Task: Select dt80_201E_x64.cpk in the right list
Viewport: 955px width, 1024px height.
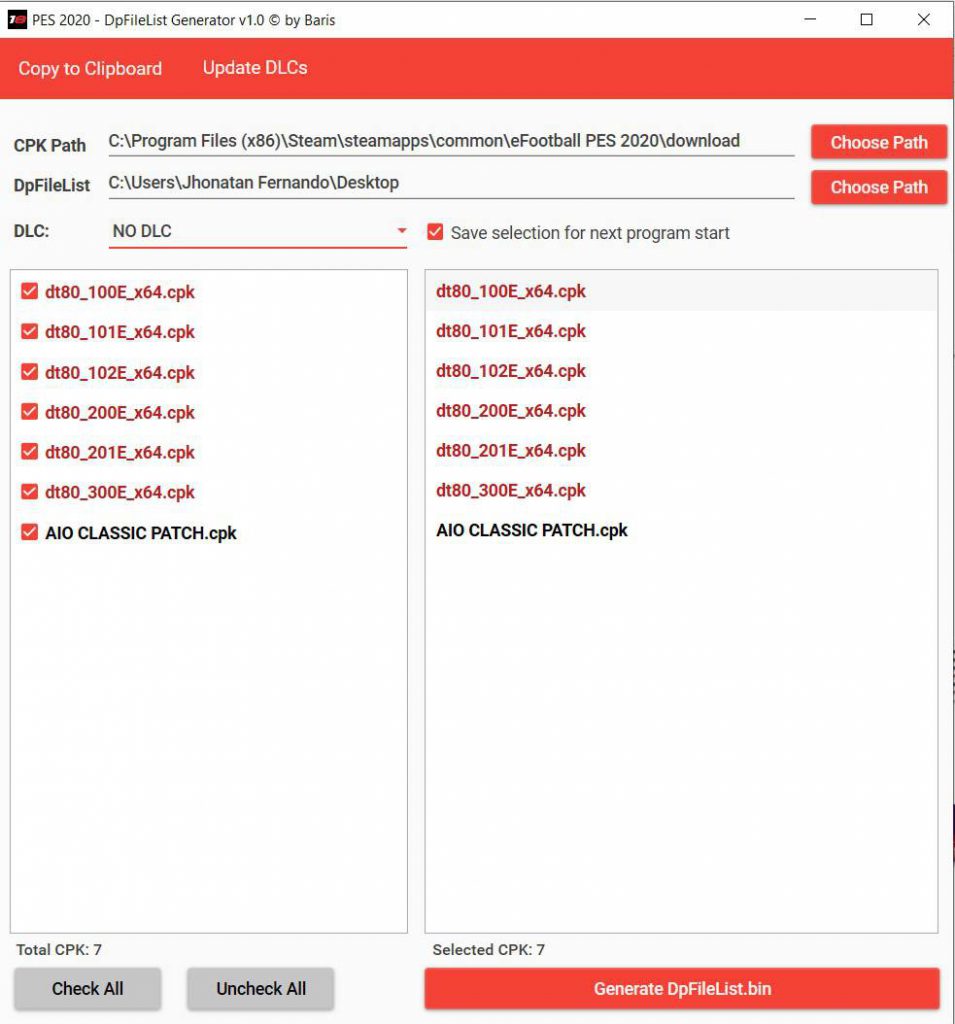Action: coord(511,451)
